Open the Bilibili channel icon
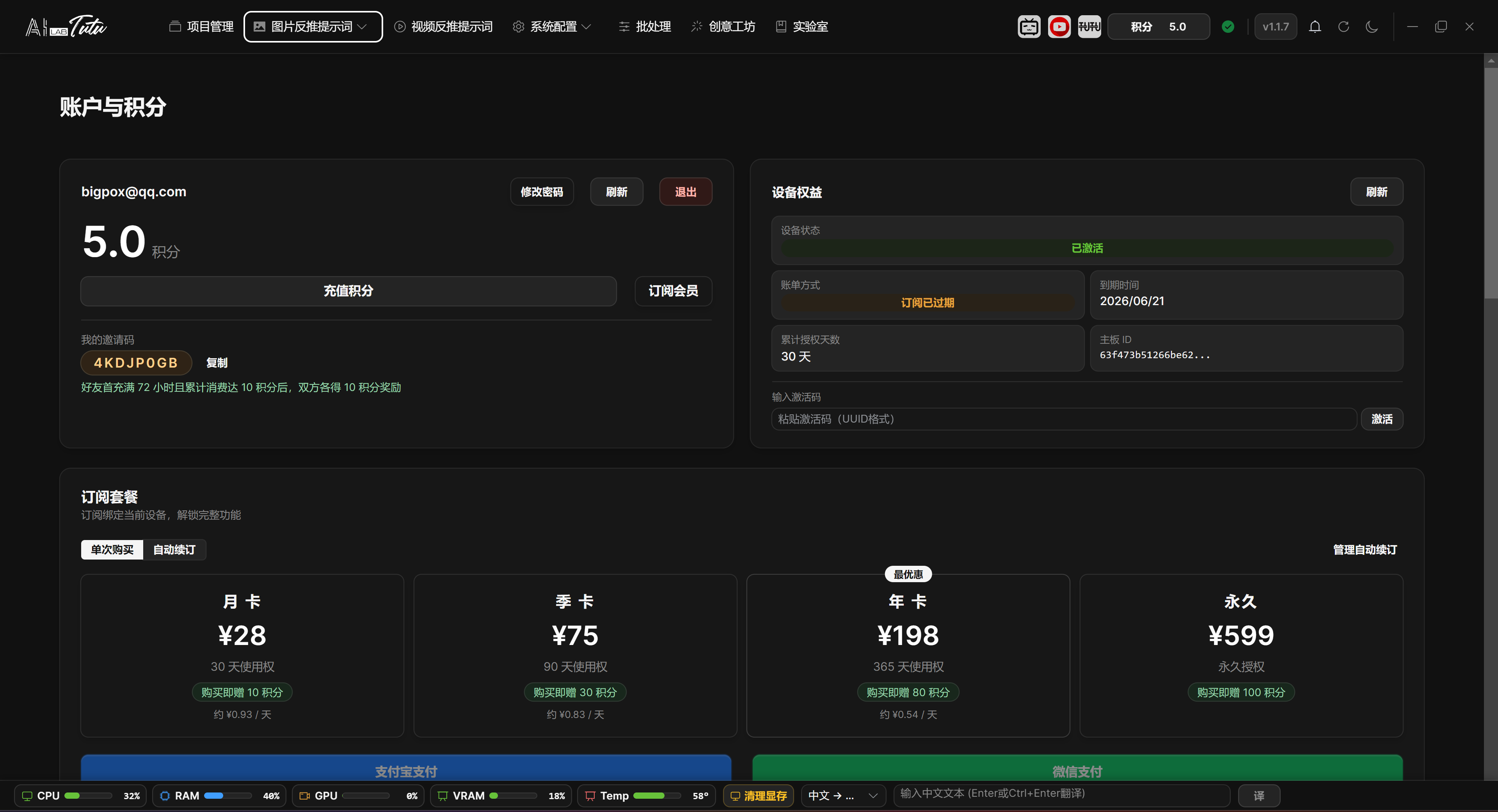 (1029, 27)
